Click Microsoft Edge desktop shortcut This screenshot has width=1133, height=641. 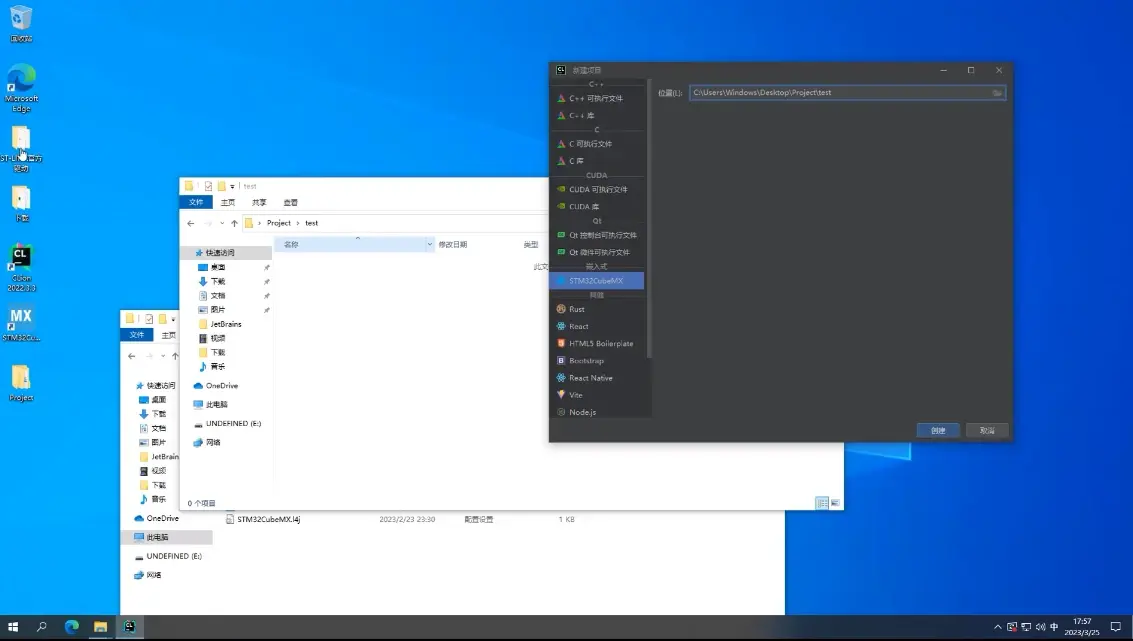(21, 87)
